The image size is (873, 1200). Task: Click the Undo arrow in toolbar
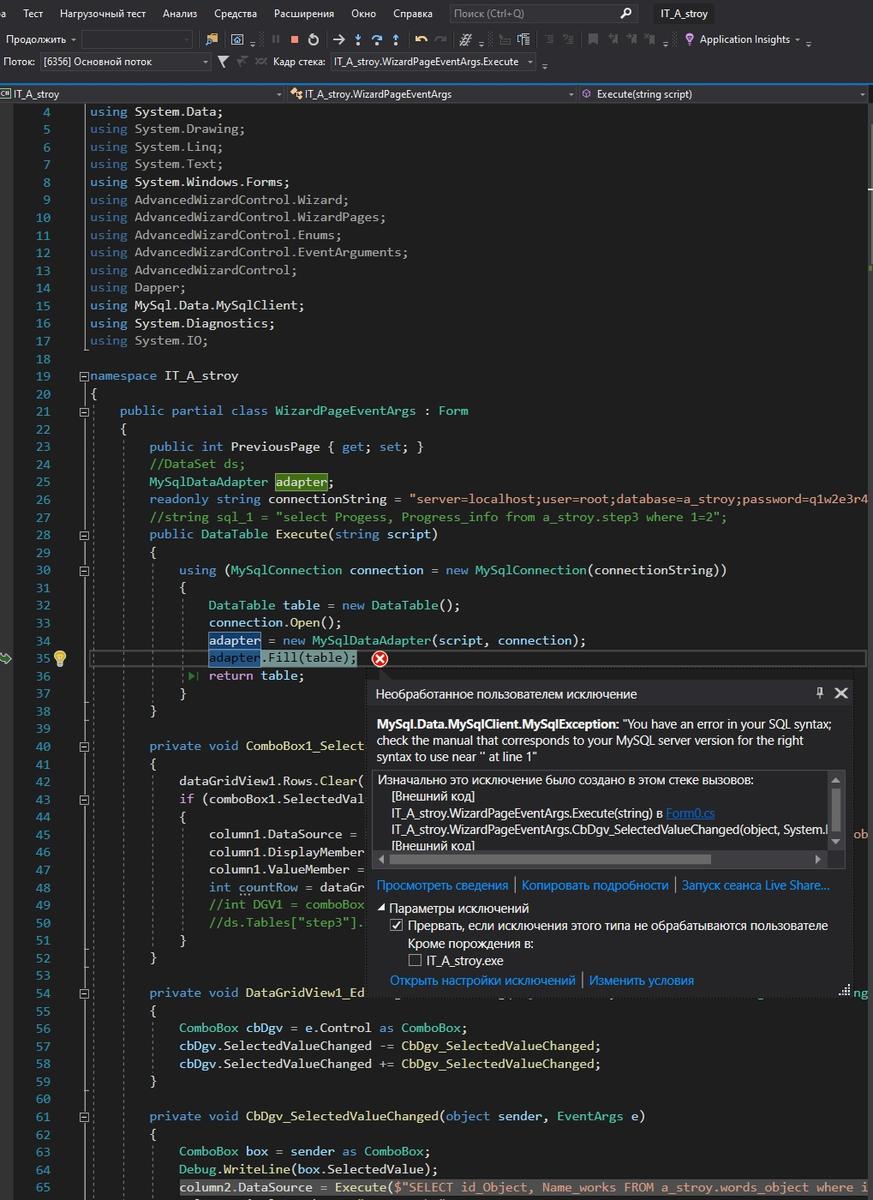click(x=421, y=40)
